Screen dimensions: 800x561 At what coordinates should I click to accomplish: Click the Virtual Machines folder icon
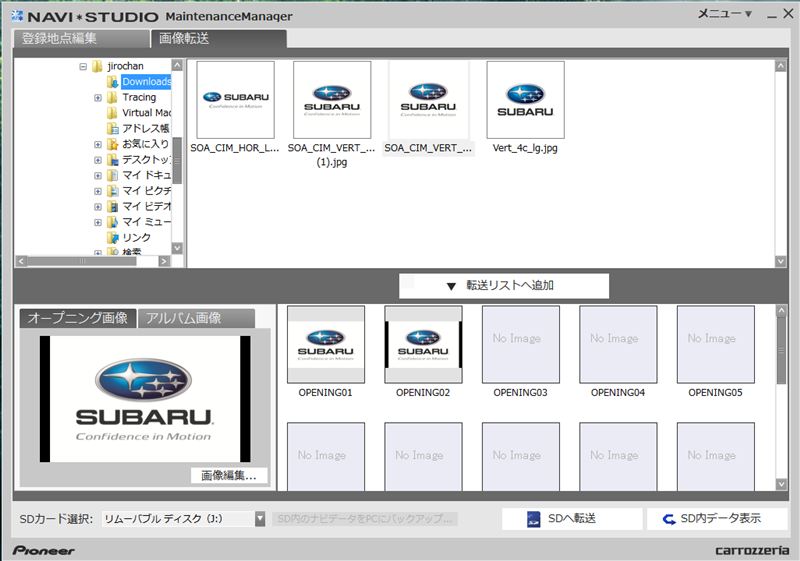pyautogui.click(x=112, y=113)
